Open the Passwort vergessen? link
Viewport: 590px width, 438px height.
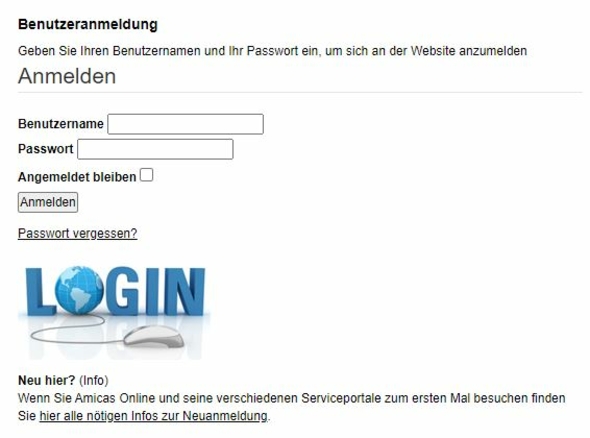[x=78, y=233]
